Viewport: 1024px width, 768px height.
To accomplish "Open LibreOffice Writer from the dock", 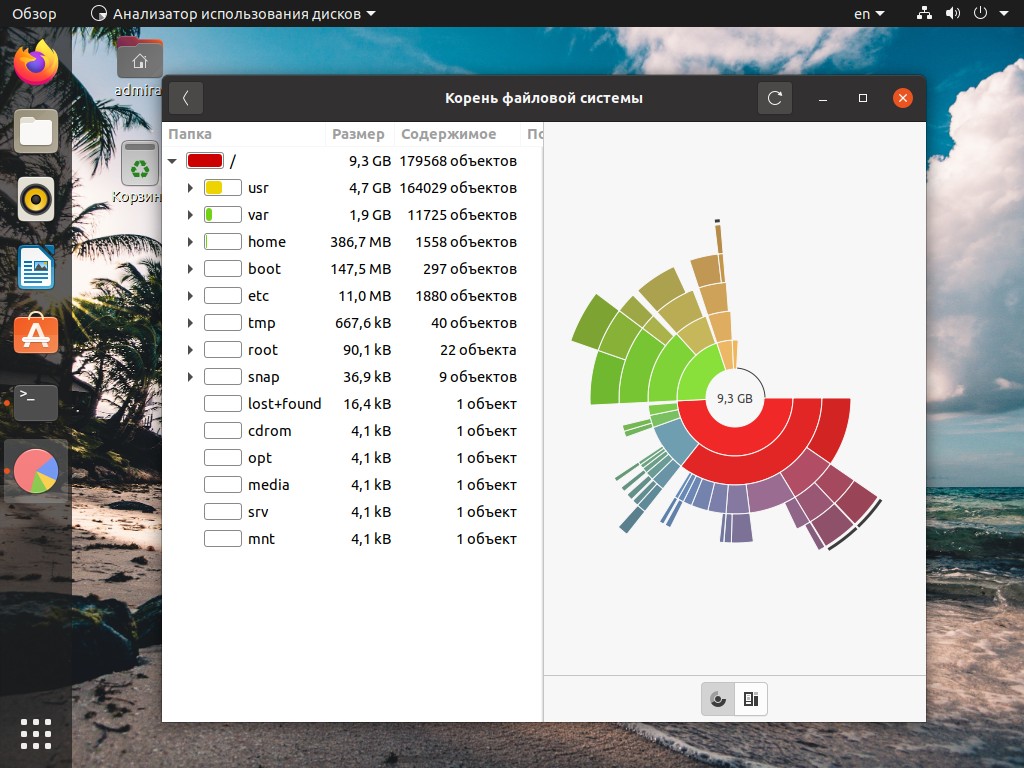I will click(x=36, y=267).
